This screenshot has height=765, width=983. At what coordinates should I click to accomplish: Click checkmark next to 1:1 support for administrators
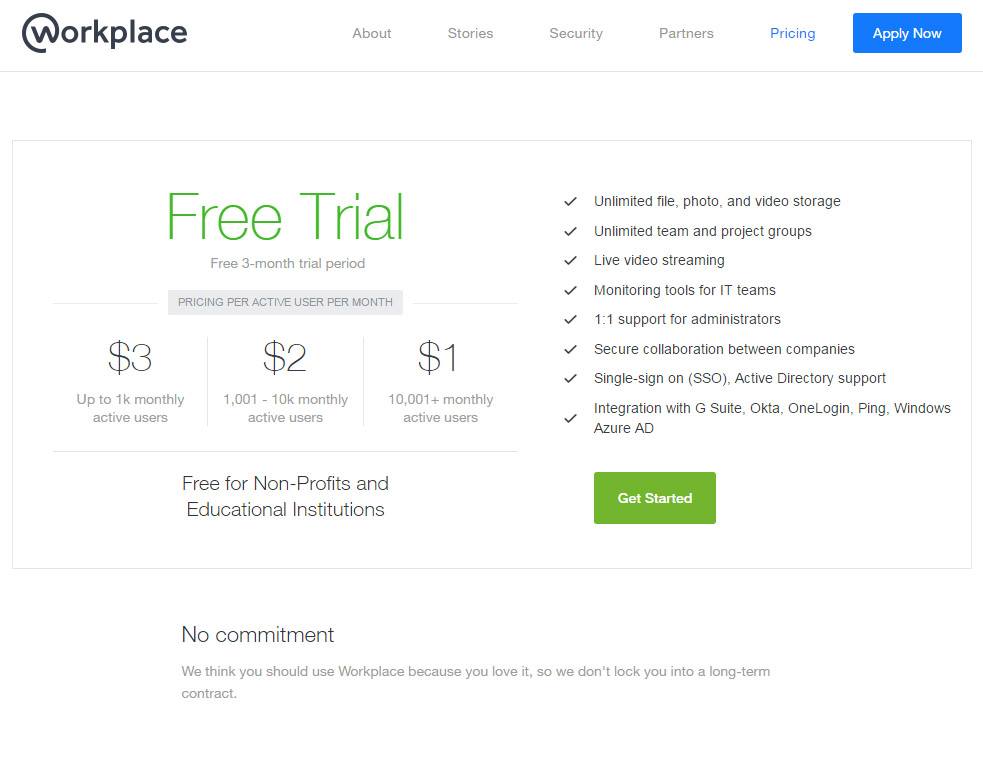(570, 320)
